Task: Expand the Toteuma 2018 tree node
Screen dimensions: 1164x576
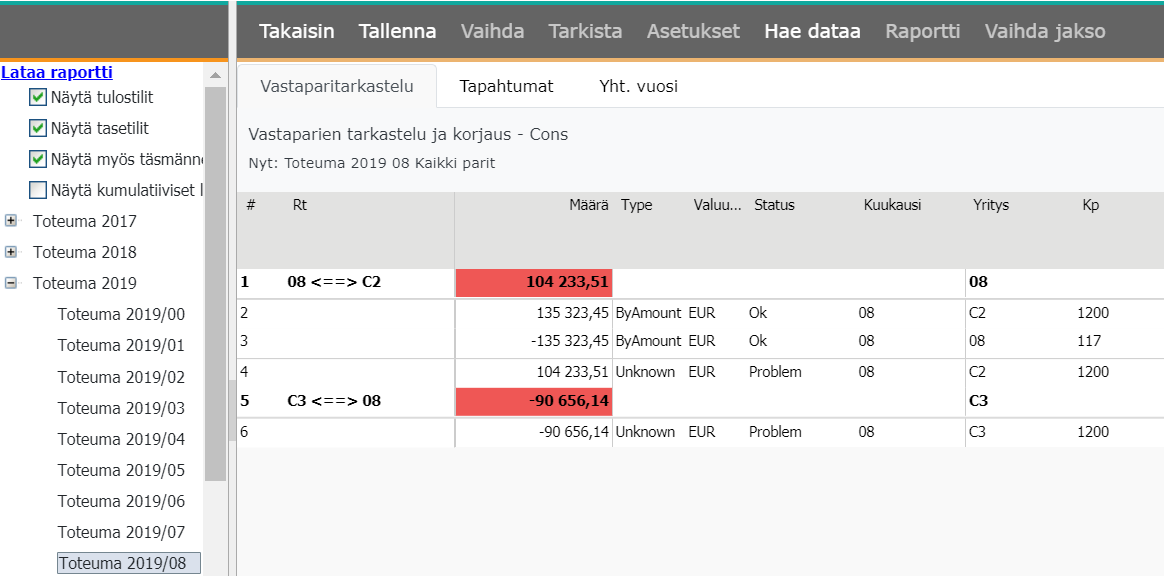Action: pyautogui.click(x=11, y=252)
